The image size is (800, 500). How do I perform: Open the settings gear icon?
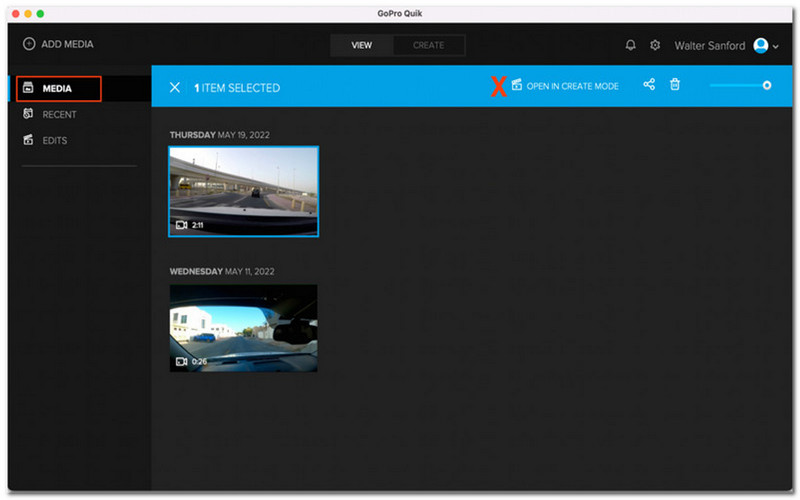coord(655,45)
